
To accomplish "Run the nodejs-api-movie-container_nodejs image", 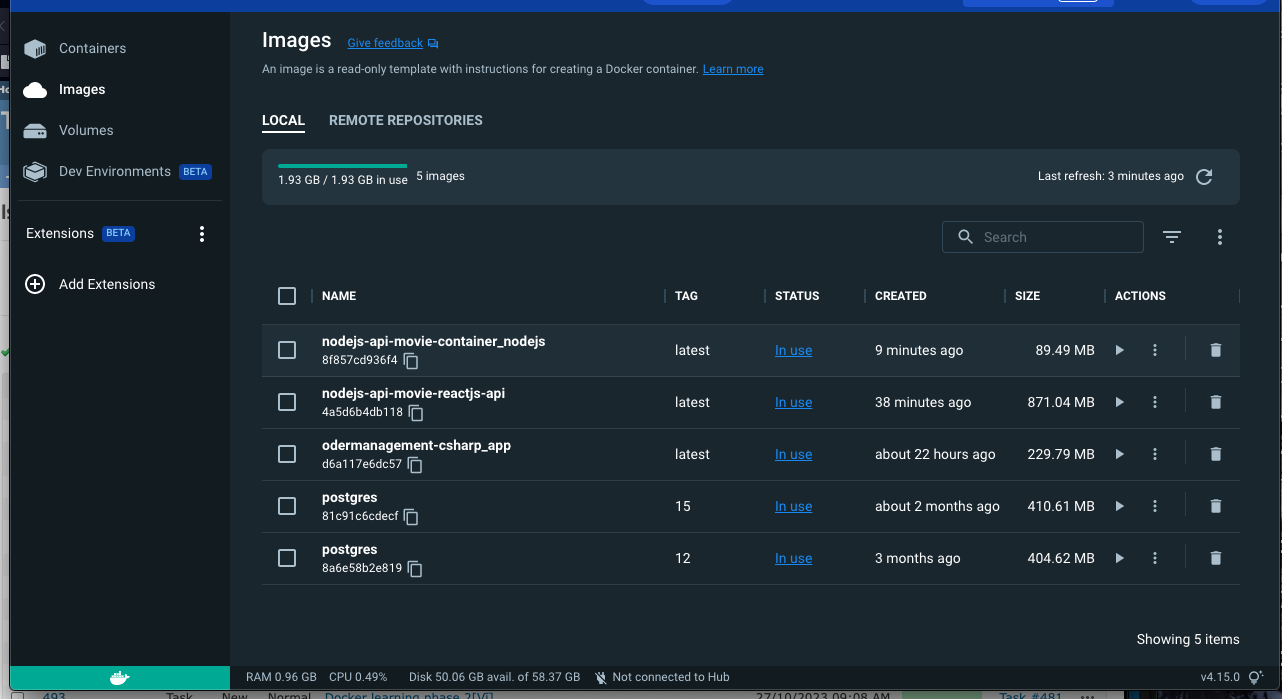I will [1119, 350].
